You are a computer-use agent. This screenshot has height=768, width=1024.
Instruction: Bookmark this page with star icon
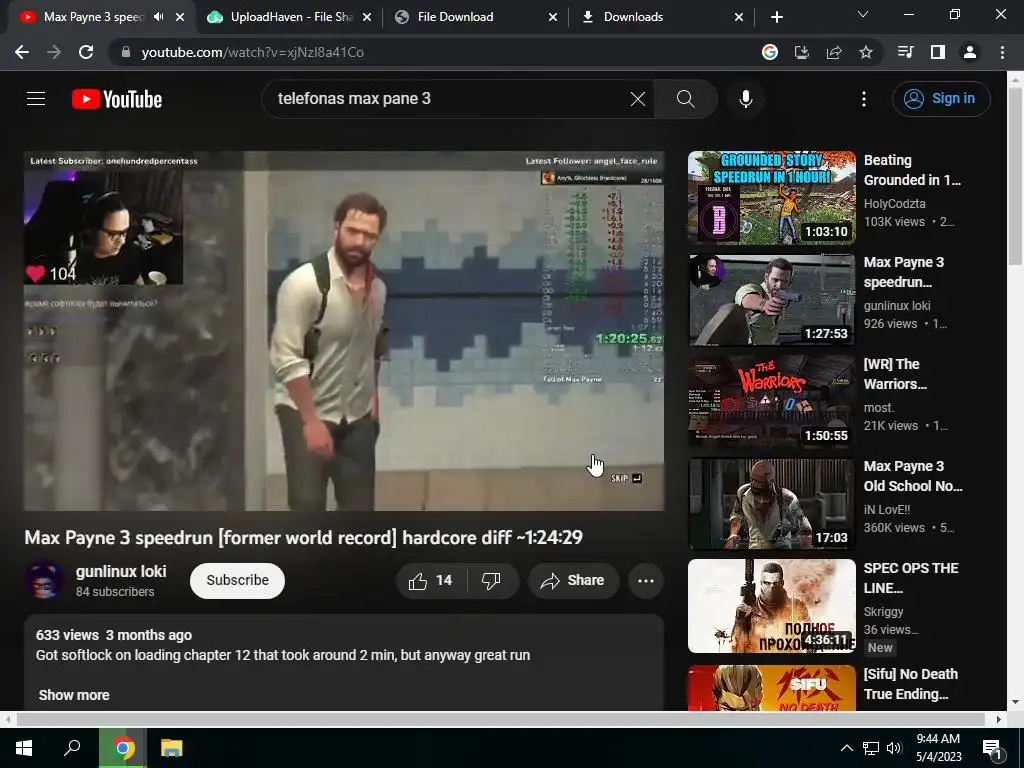(866, 52)
